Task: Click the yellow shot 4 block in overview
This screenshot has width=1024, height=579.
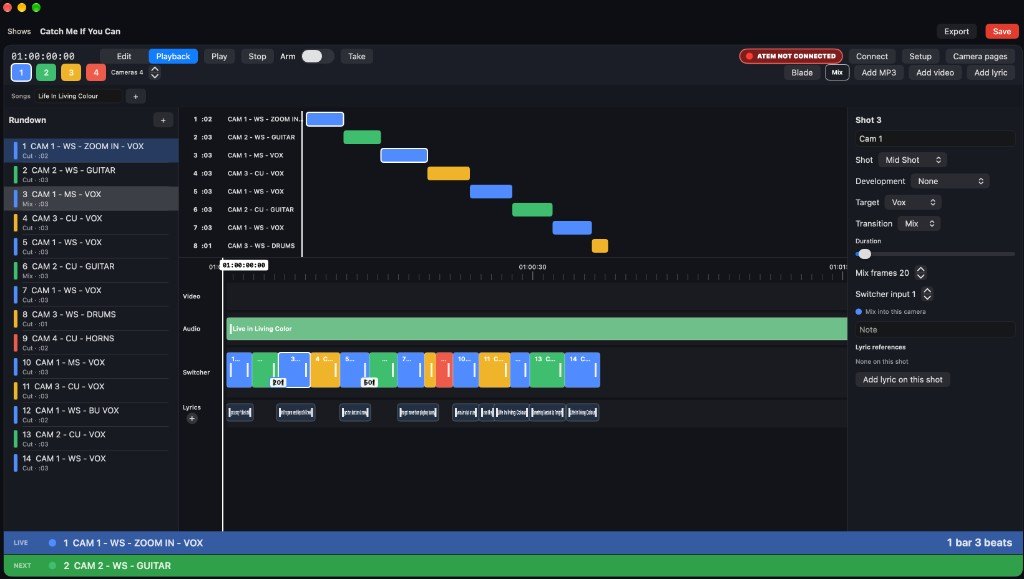Action: pyautogui.click(x=449, y=174)
